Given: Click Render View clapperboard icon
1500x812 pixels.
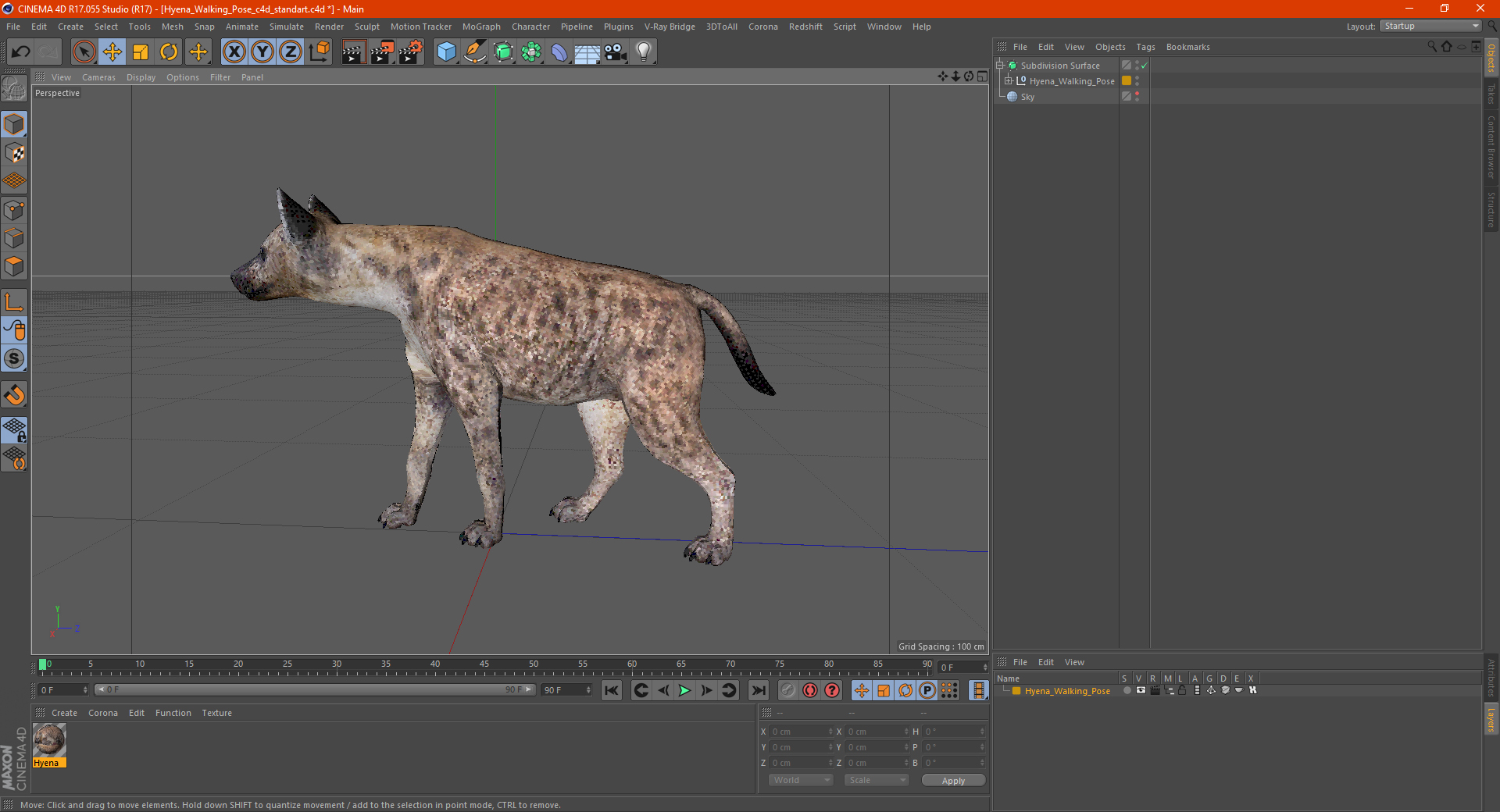Looking at the screenshot, I should pyautogui.click(x=353, y=52).
